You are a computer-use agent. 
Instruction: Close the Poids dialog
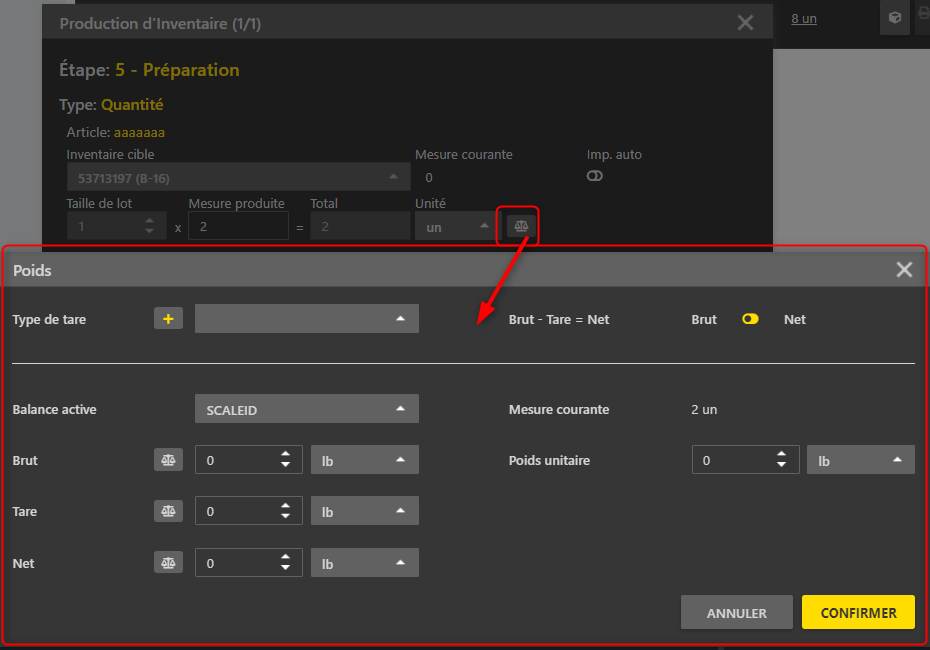(x=904, y=270)
